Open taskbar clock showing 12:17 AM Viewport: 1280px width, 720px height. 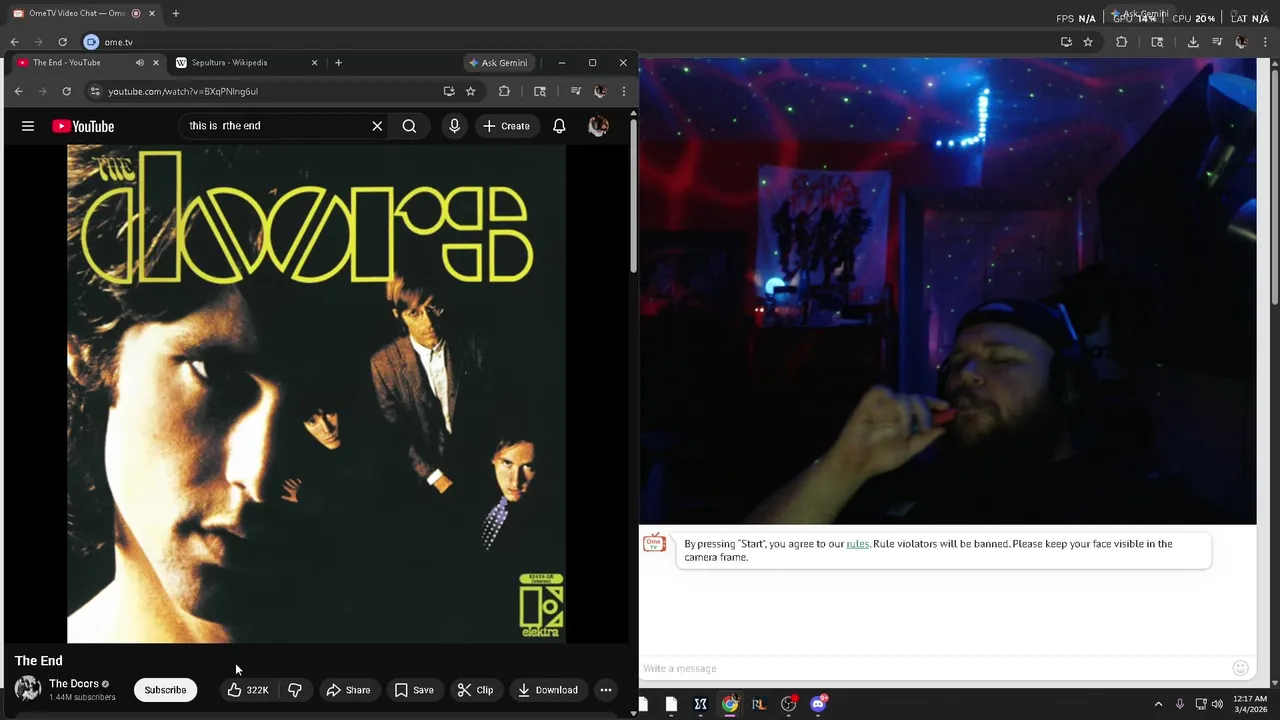tap(1250, 704)
